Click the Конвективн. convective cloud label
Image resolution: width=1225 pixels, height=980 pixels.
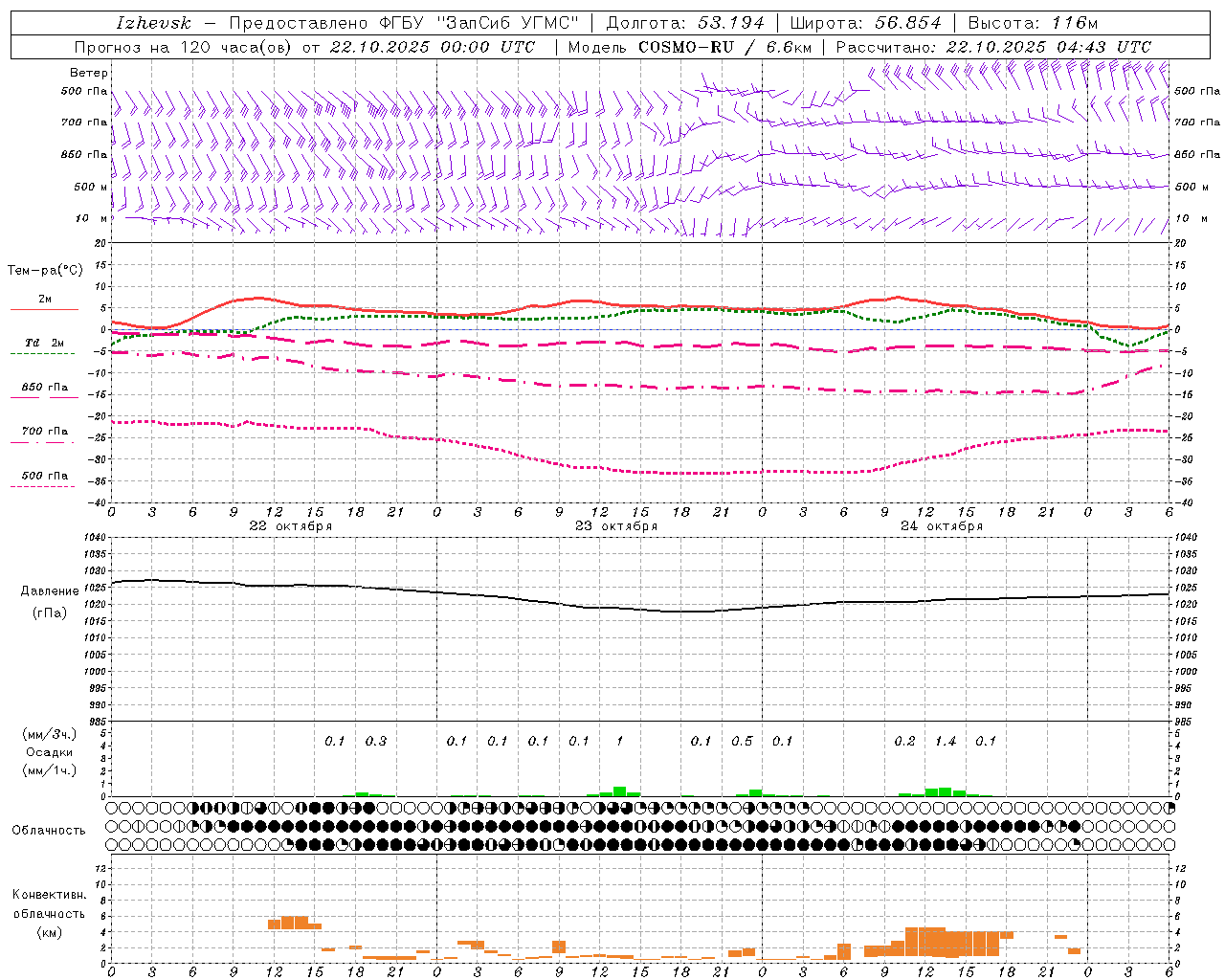coord(49,895)
